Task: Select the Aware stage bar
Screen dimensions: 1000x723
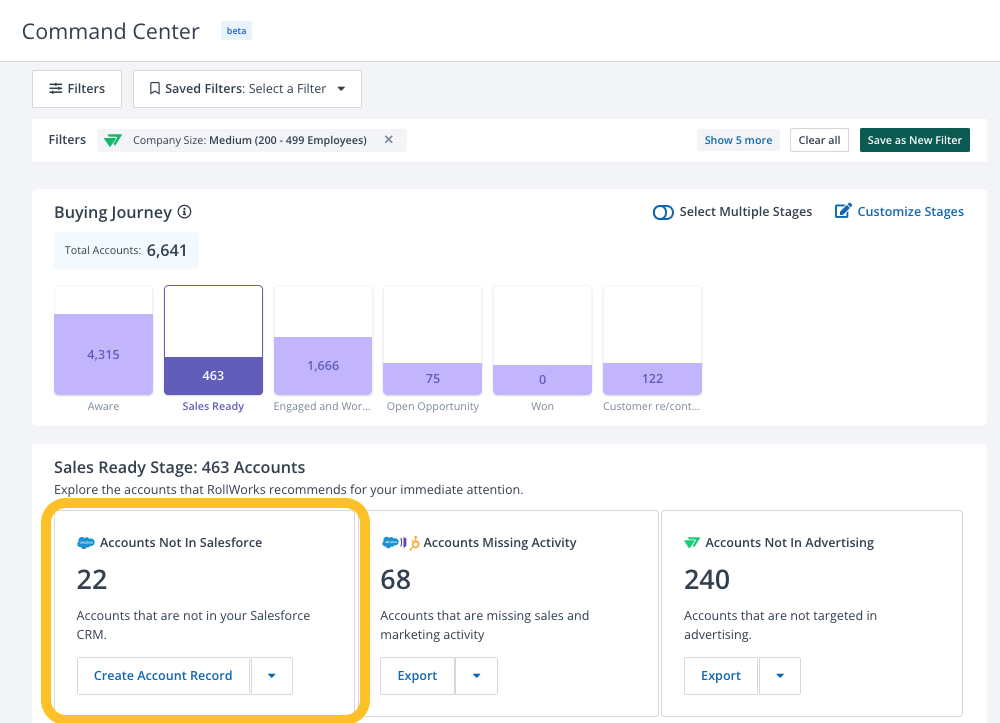Action: click(103, 340)
